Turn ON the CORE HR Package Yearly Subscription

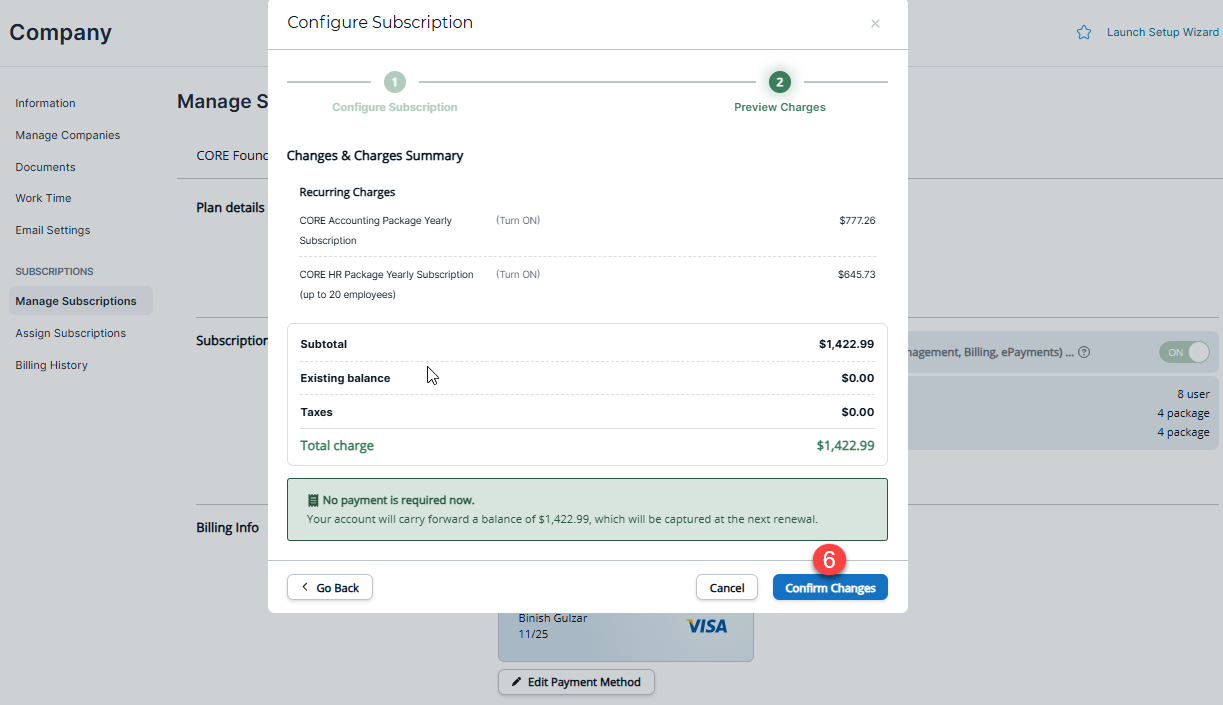(x=517, y=274)
